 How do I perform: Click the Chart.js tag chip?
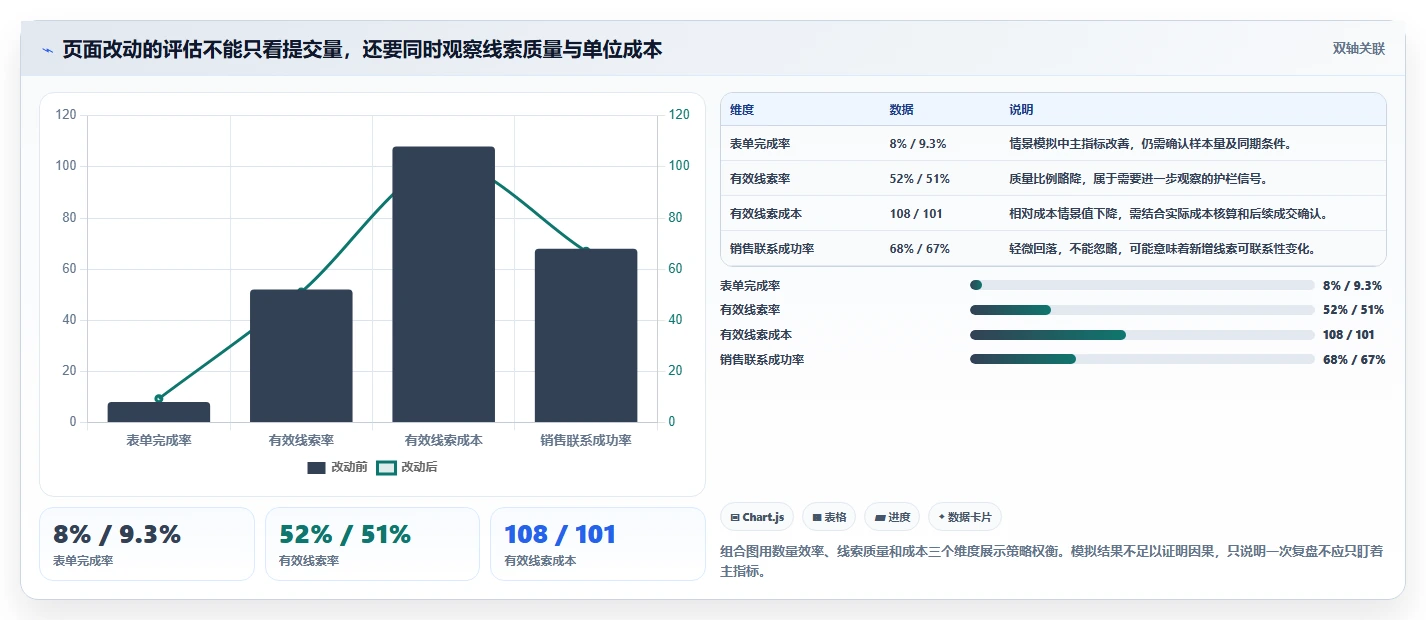[x=758, y=517]
